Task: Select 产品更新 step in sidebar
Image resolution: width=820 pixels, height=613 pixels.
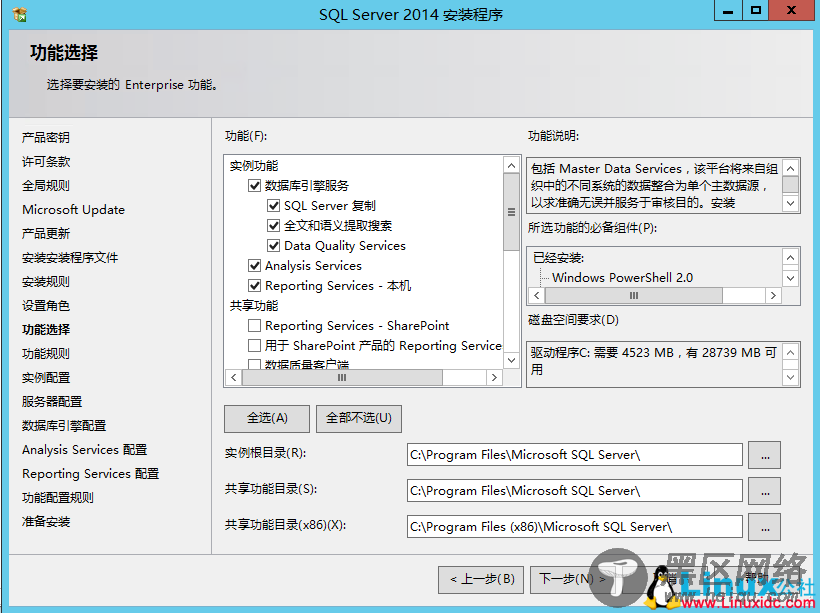Action: (45, 234)
